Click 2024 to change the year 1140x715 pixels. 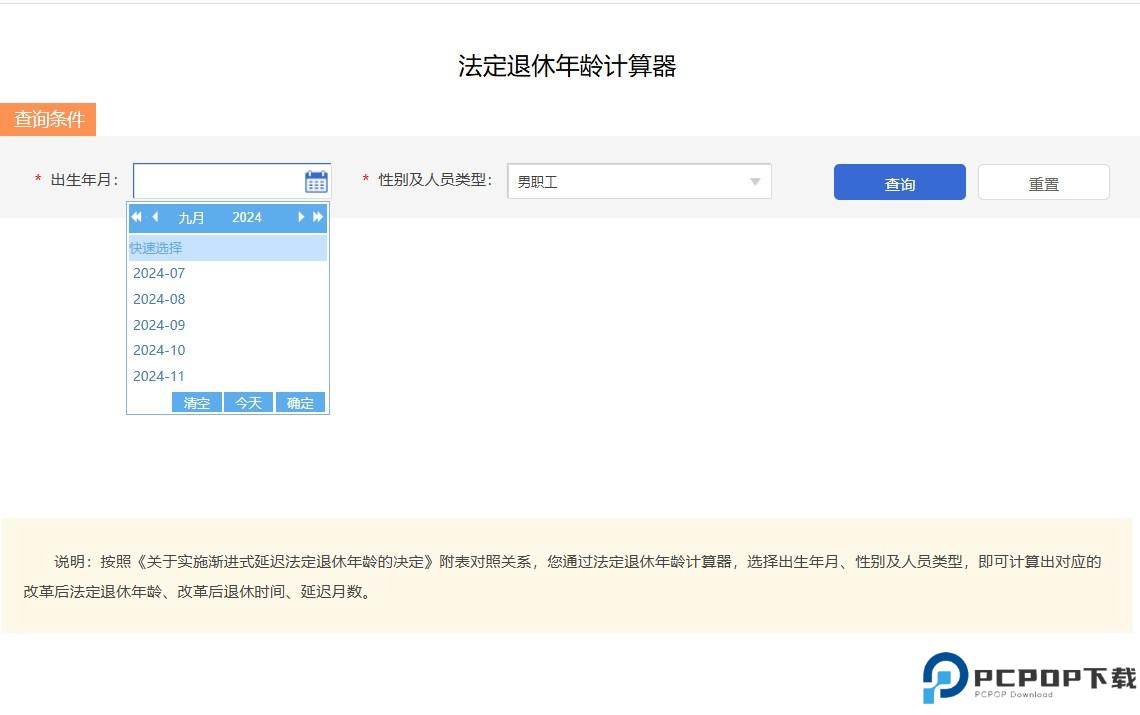(x=247, y=217)
